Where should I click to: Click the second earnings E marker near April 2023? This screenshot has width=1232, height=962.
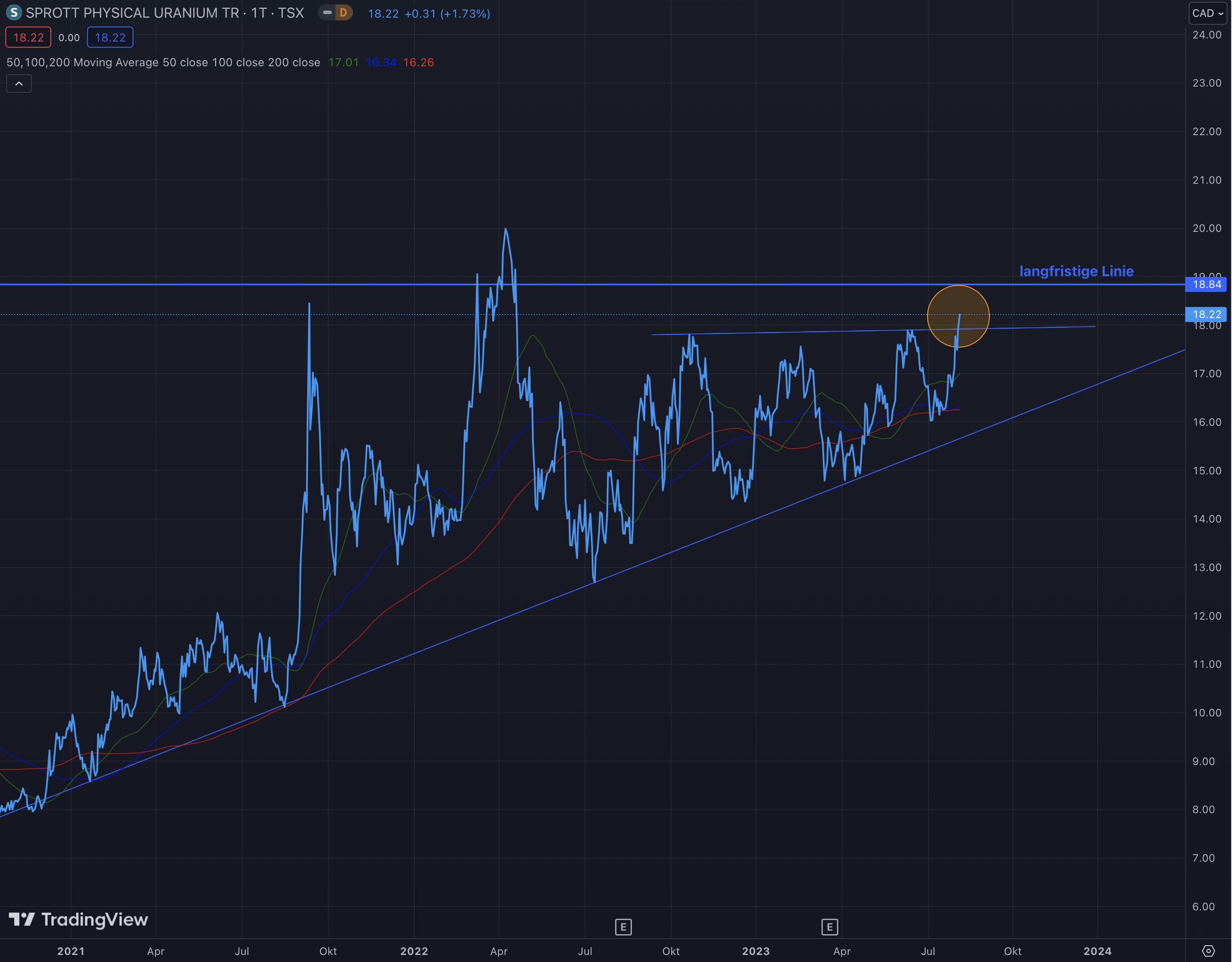pos(829,927)
